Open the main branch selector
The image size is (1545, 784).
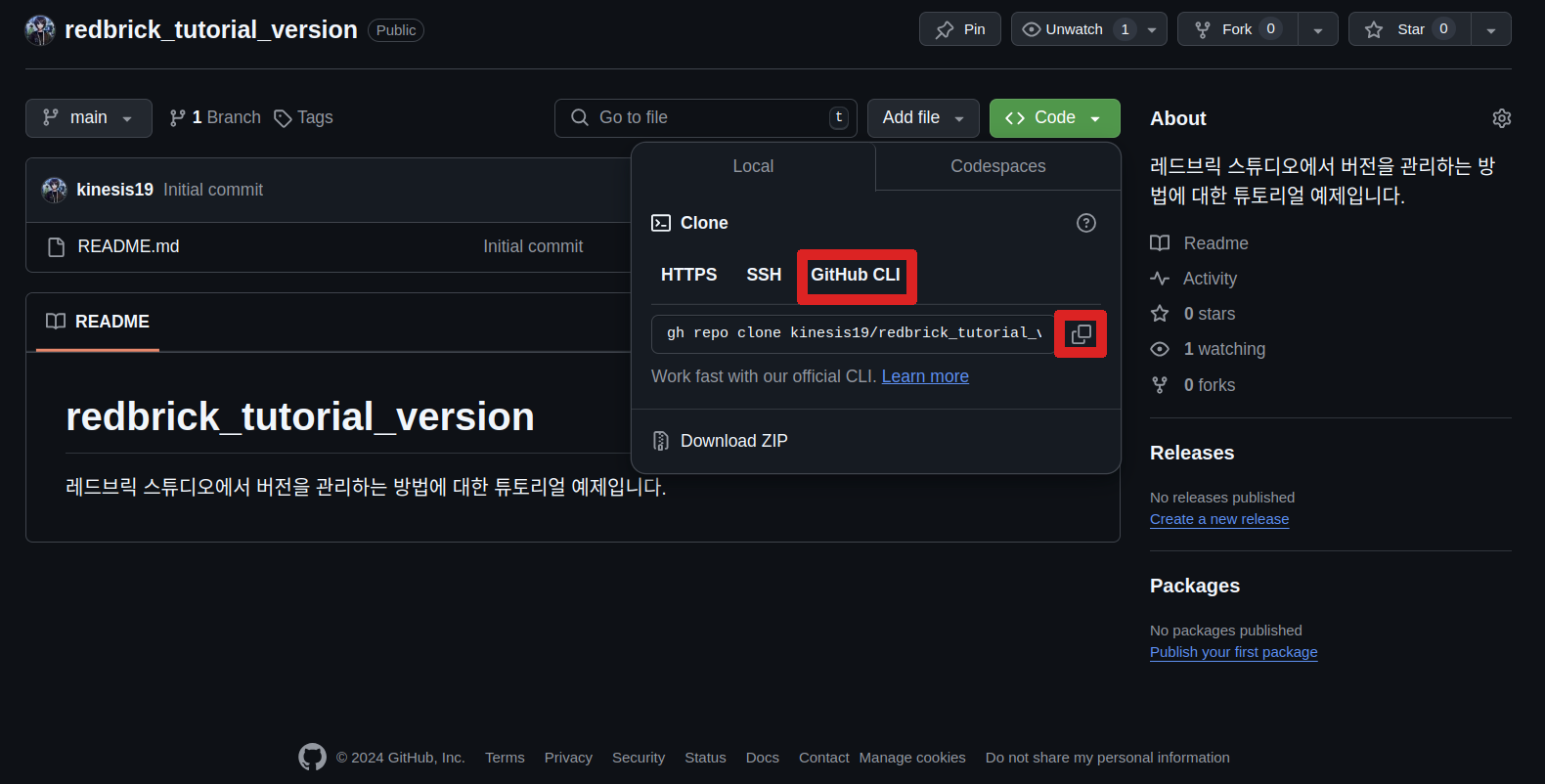pos(89,118)
